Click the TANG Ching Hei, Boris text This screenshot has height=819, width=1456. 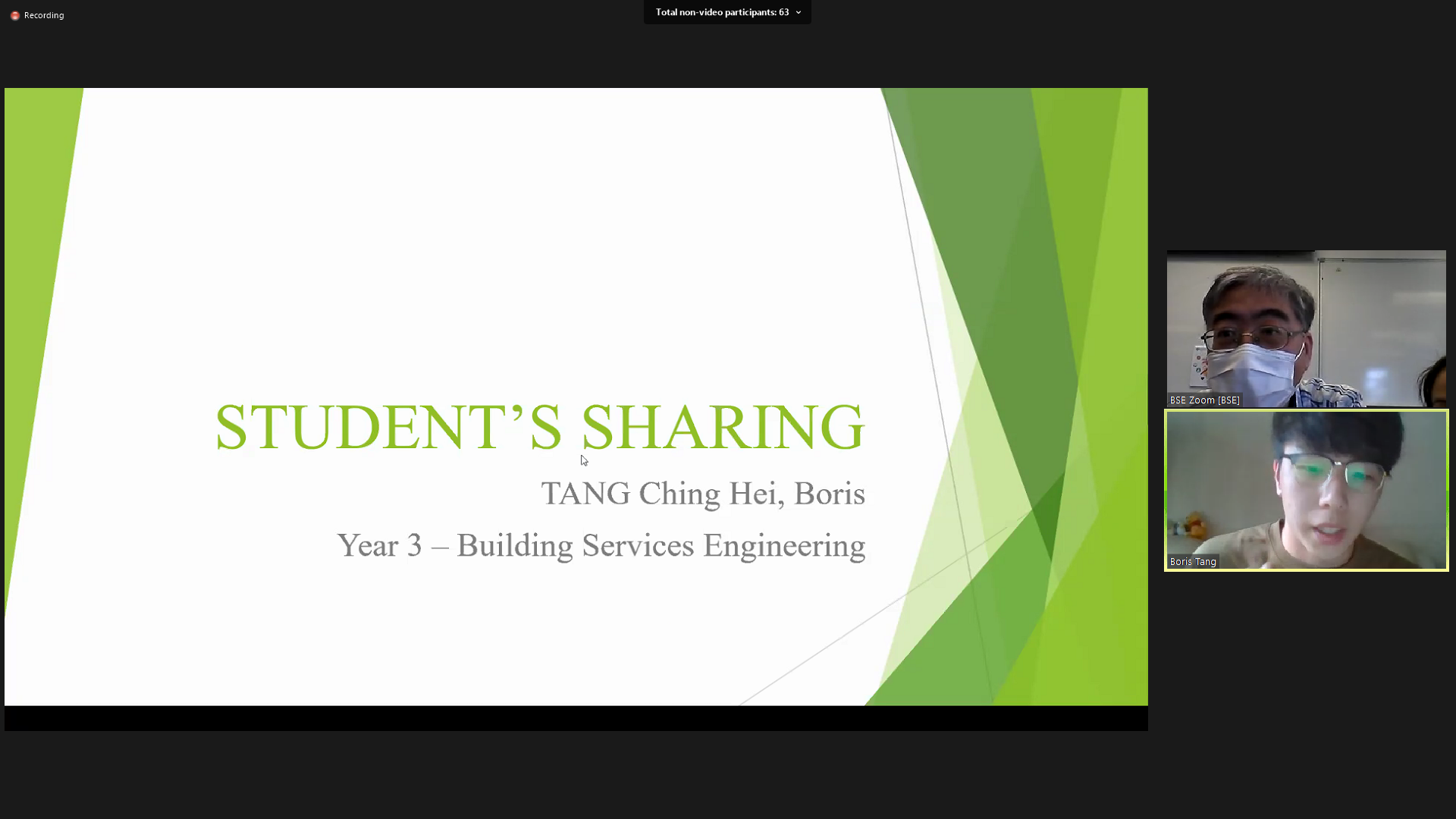pos(702,494)
